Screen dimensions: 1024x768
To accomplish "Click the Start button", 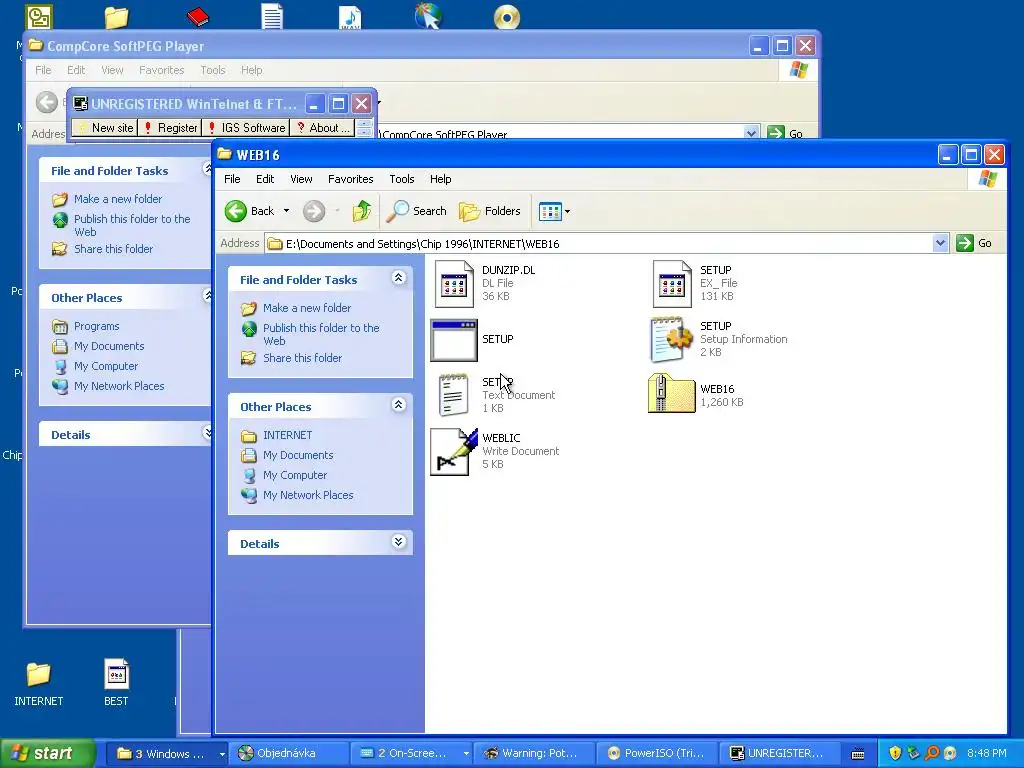I will point(48,753).
